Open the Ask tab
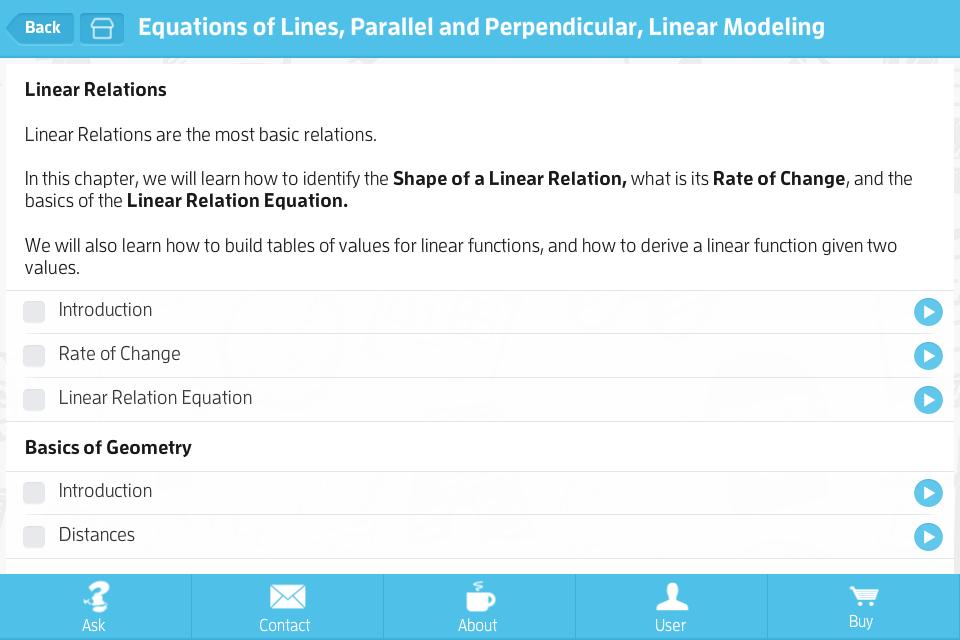 (95, 607)
